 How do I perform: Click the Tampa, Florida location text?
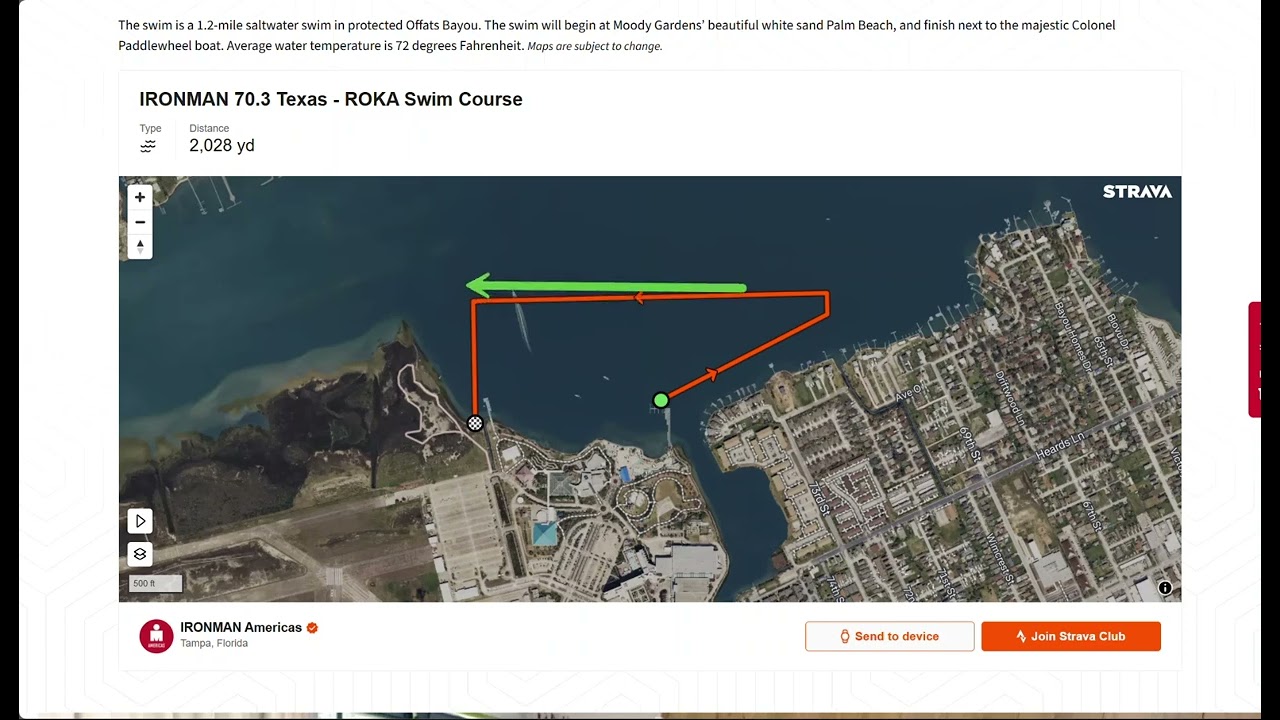214,643
